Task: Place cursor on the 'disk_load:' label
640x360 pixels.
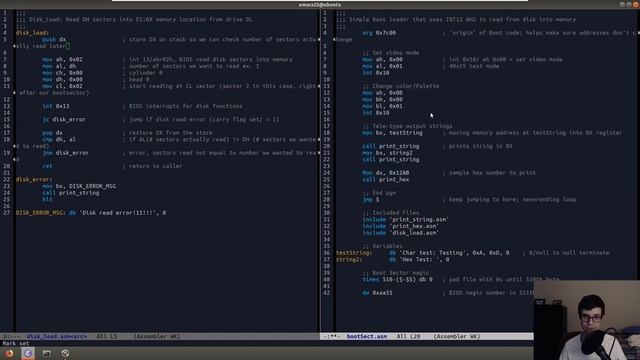Action: (x=32, y=33)
